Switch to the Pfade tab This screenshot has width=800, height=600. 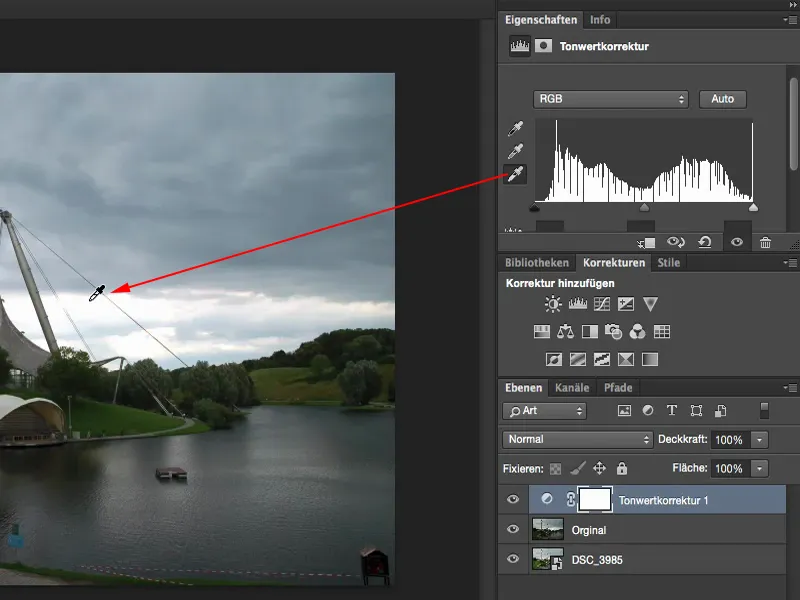pyautogui.click(x=618, y=388)
